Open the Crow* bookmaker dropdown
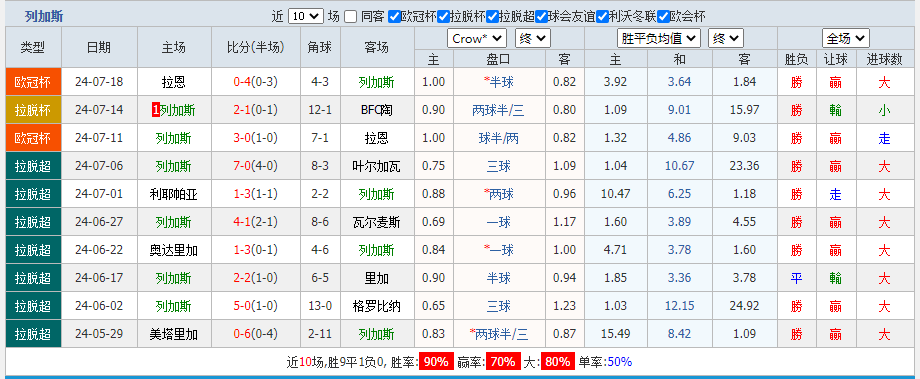The width and height of the screenshot is (920, 379). pos(477,39)
